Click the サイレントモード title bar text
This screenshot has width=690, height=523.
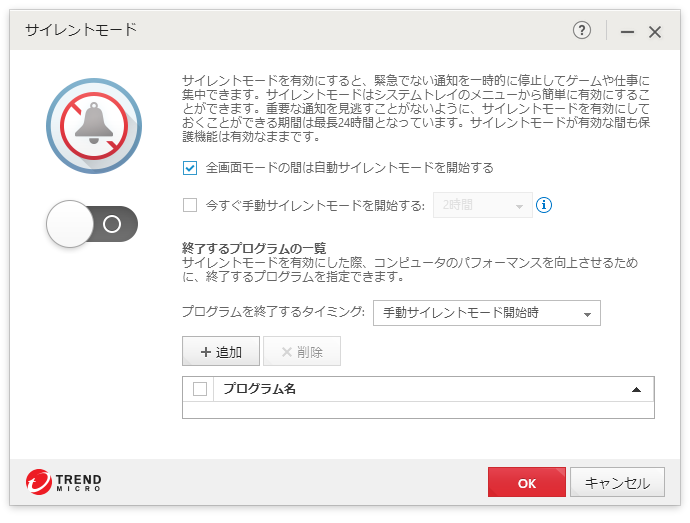[81, 30]
